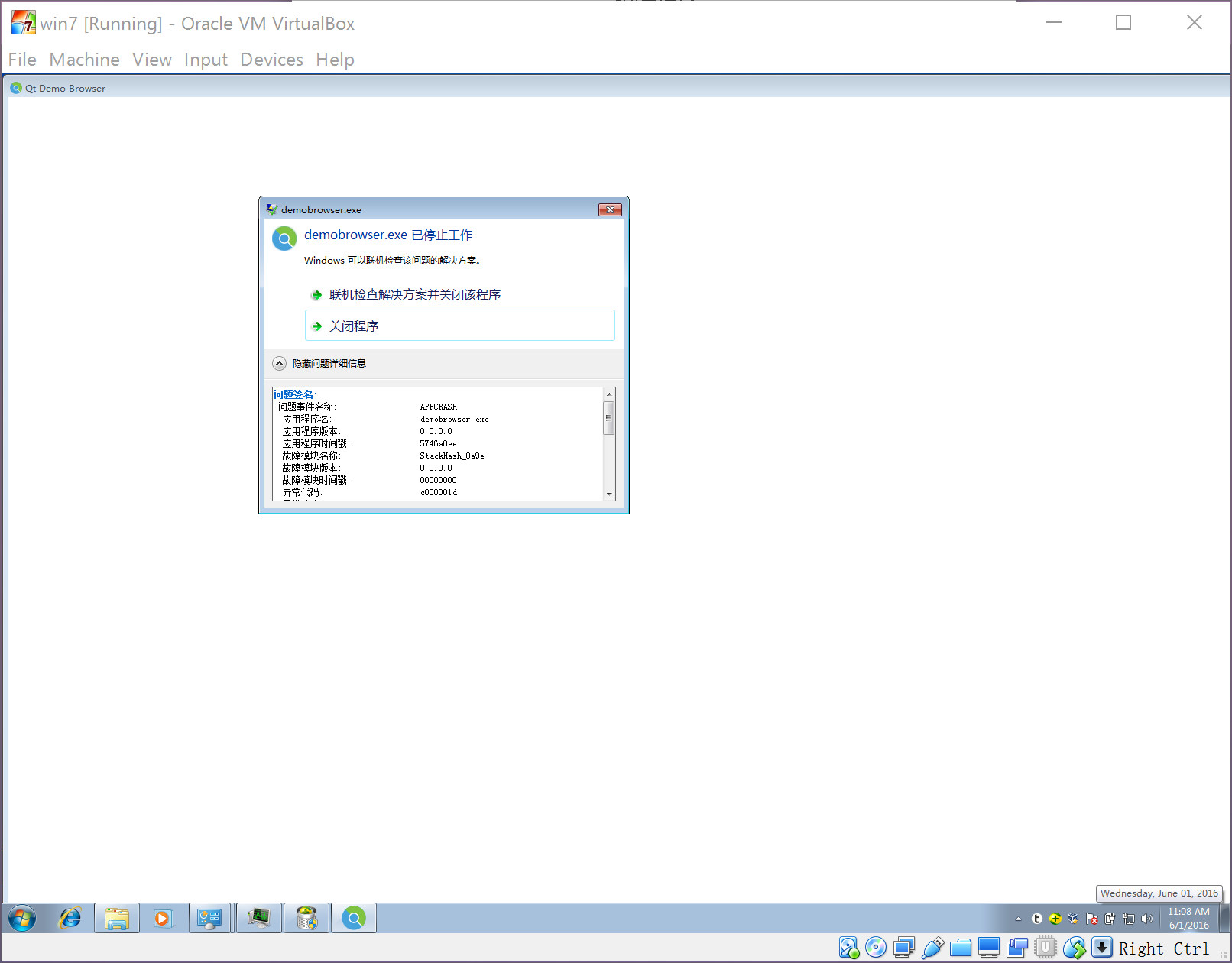Click the 'demobrowser.exe' application name value
The height and width of the screenshot is (963, 1232).
click(454, 419)
